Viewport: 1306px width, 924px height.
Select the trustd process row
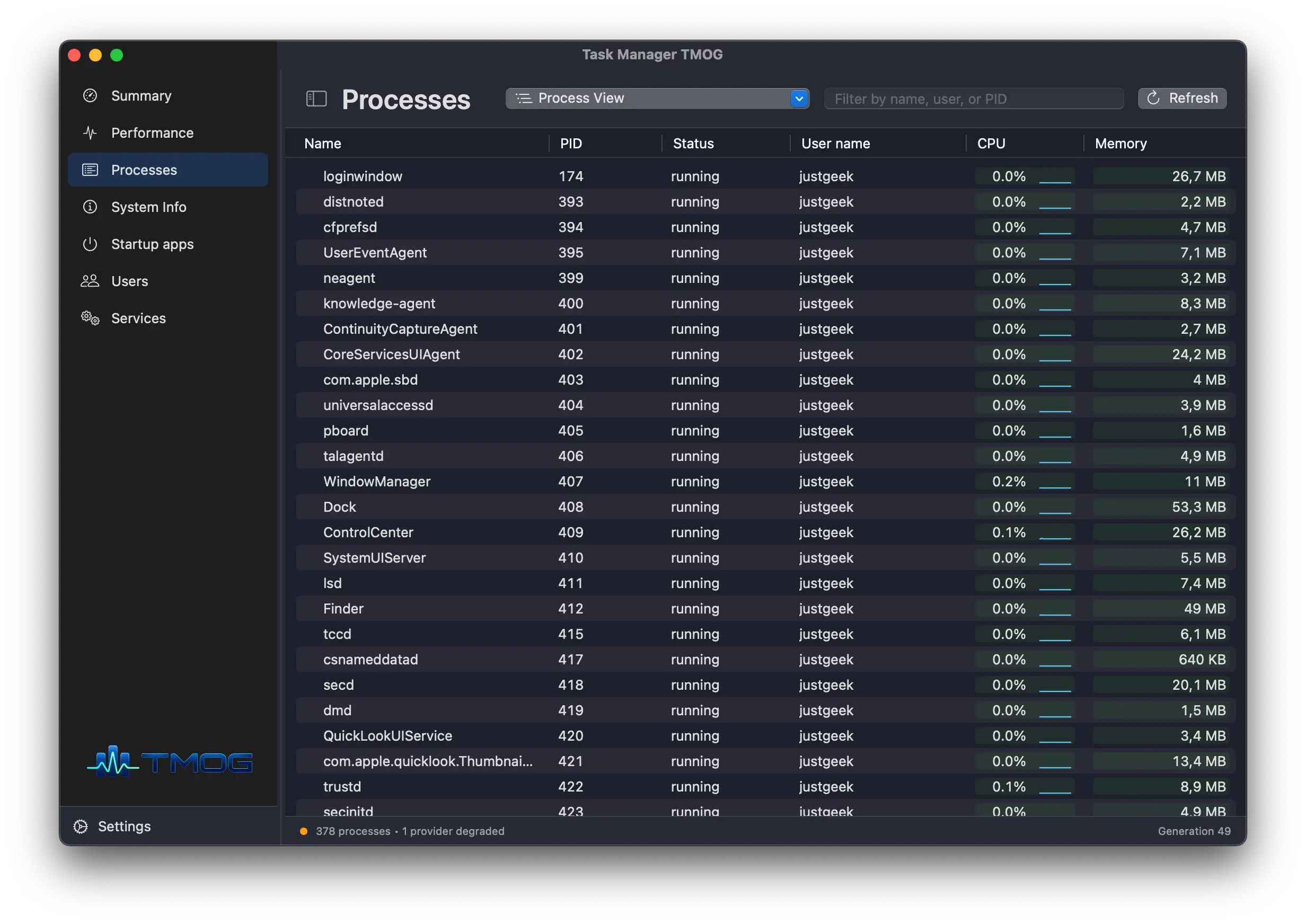[765, 786]
